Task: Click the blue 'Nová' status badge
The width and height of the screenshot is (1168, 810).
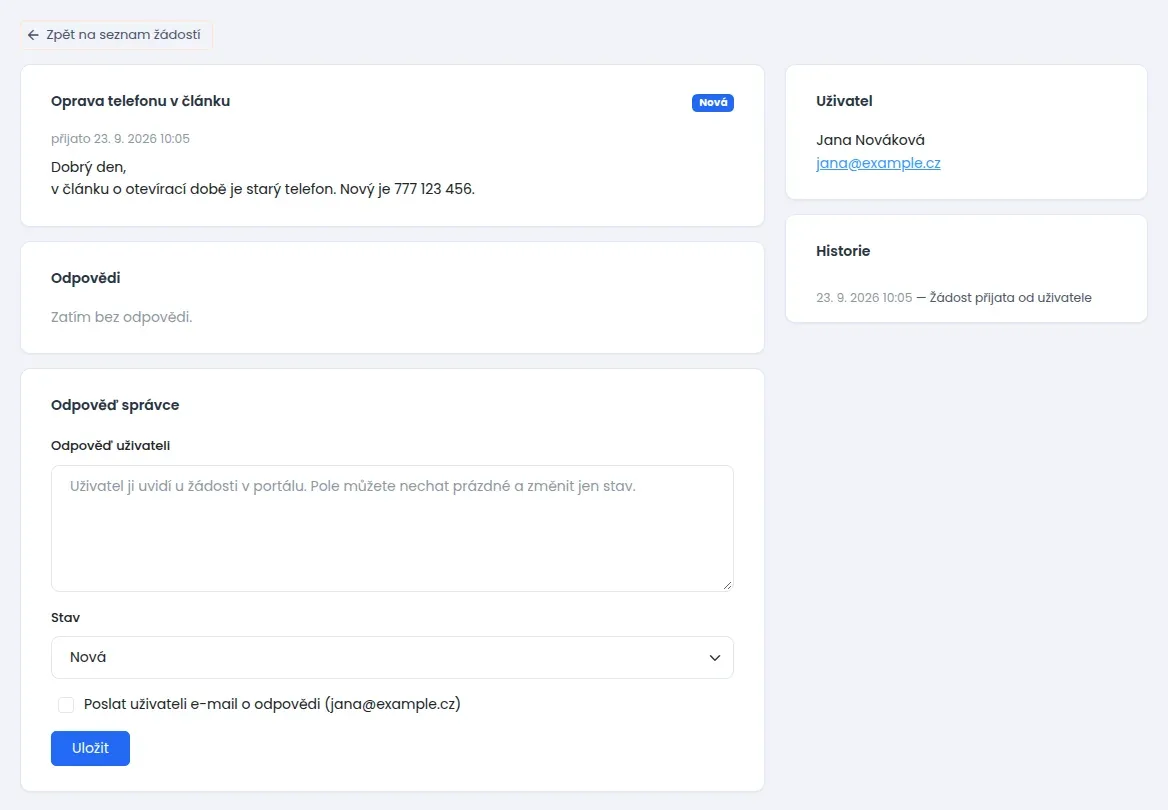Action: tap(712, 103)
